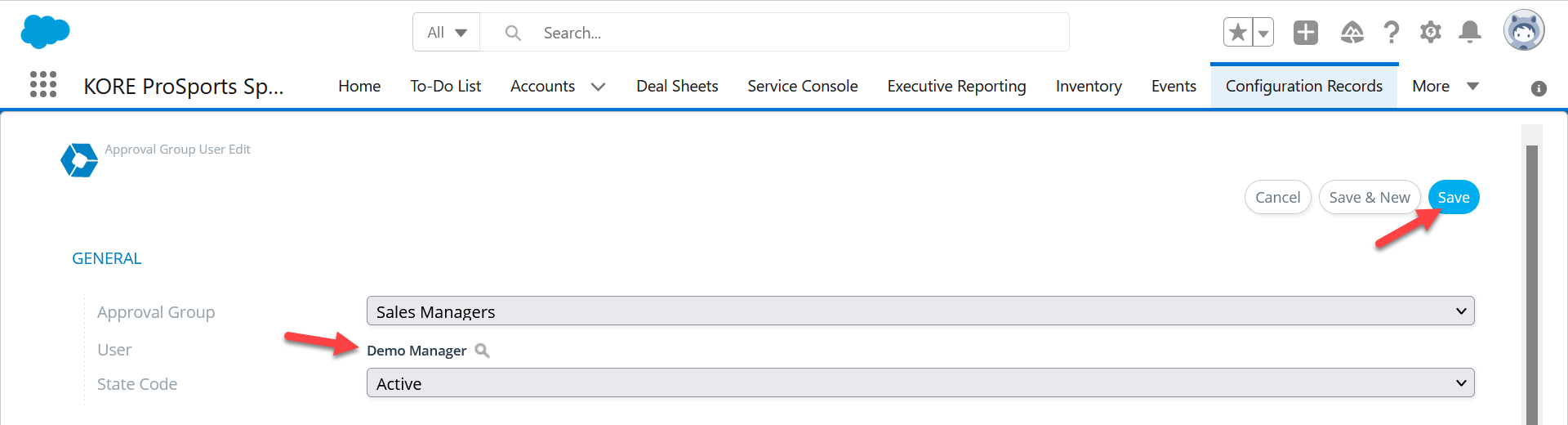Expand the Accounts tab chevron
The image size is (1568, 425).
599,87
